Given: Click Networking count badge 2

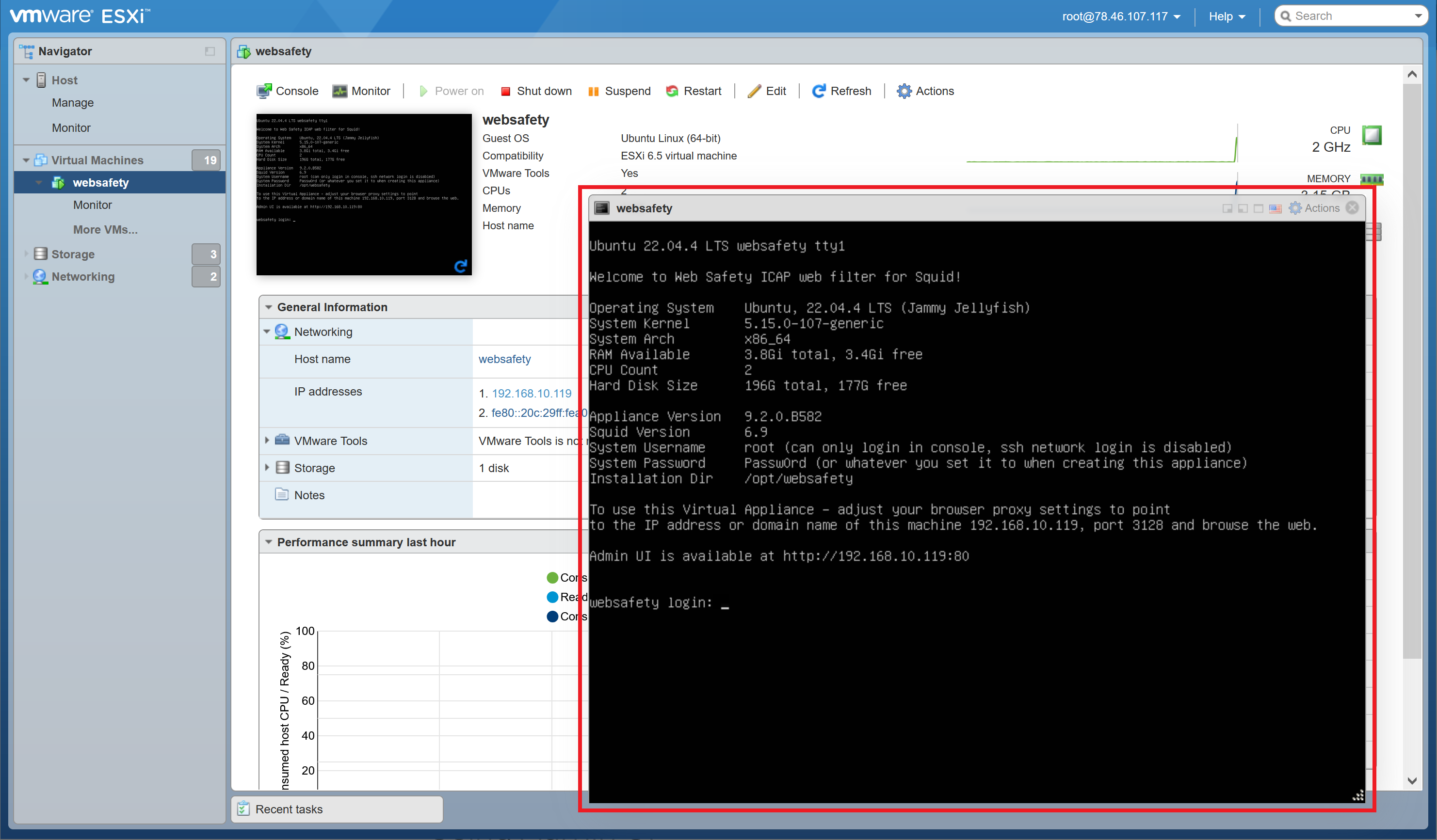Looking at the screenshot, I should 206,276.
